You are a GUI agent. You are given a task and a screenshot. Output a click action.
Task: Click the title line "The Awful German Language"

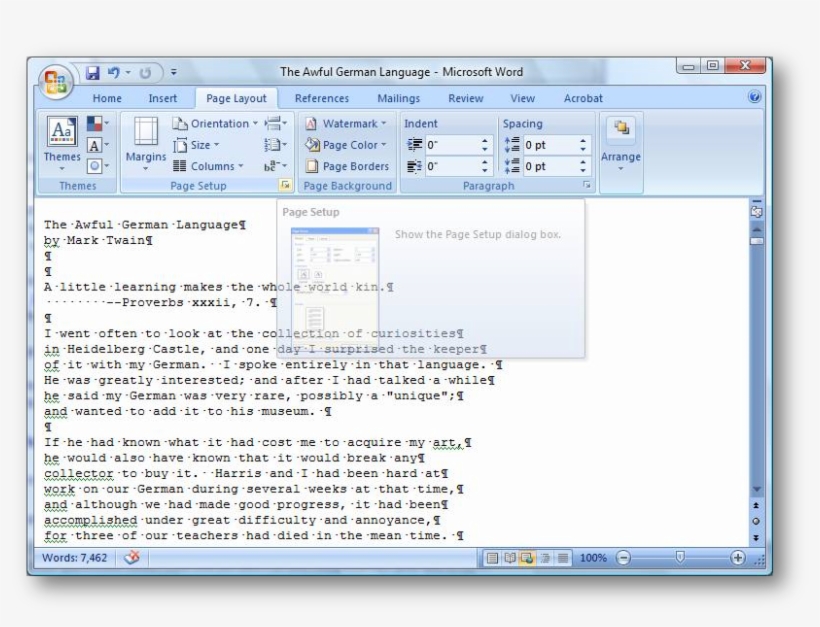(141, 225)
